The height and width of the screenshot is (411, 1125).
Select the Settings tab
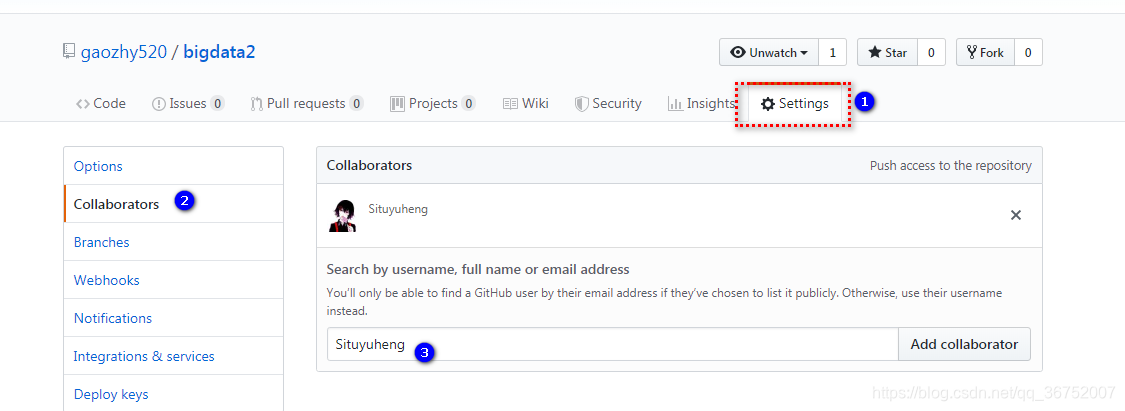794,103
